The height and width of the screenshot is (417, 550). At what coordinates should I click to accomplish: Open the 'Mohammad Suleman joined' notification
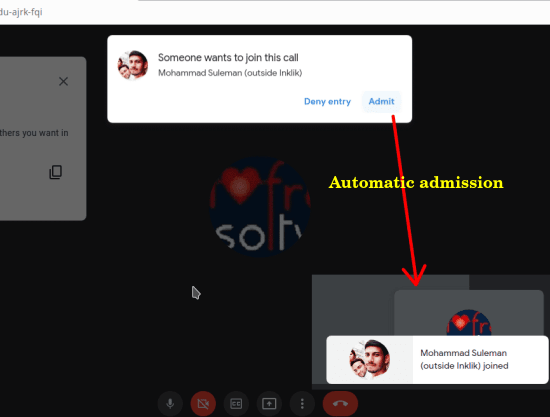(437, 359)
